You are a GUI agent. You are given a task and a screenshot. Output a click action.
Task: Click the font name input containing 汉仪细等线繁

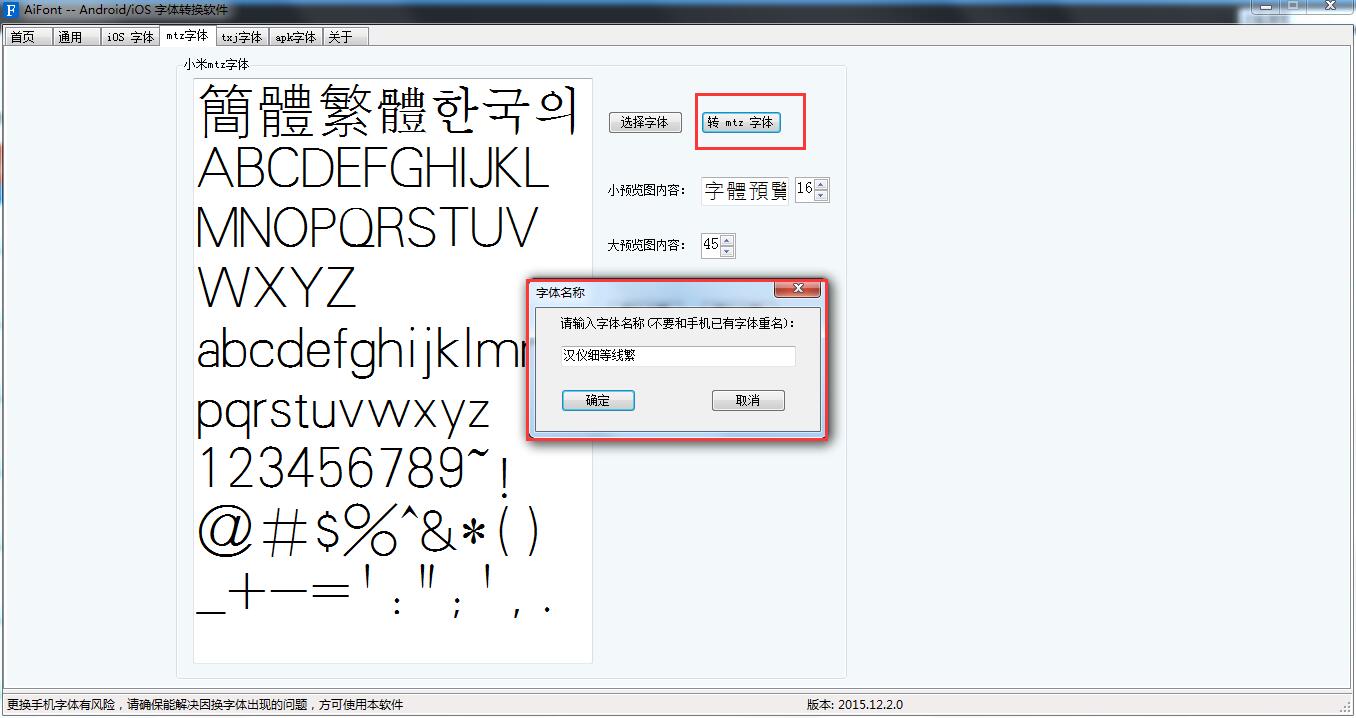676,355
